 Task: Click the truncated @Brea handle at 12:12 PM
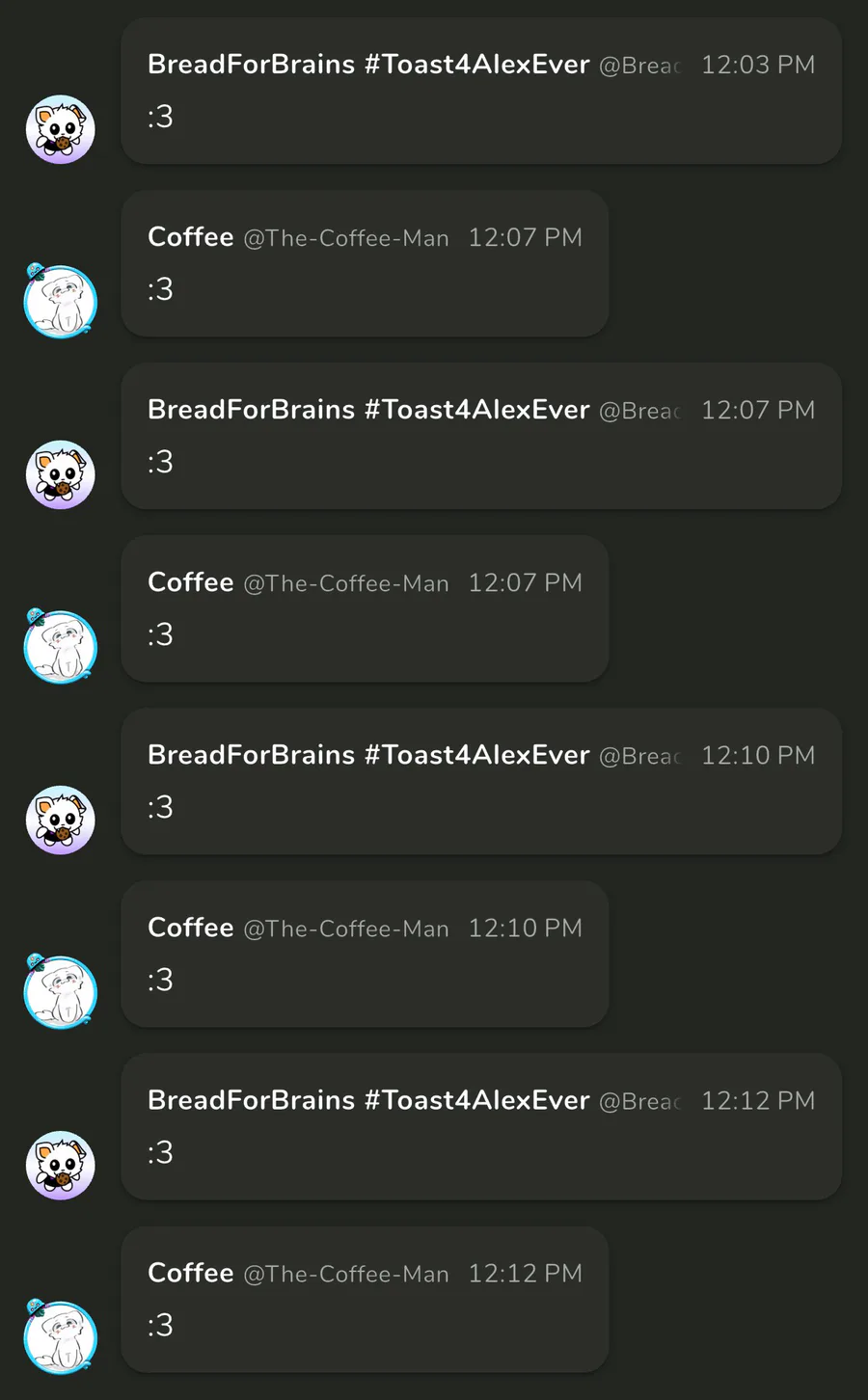(640, 1101)
